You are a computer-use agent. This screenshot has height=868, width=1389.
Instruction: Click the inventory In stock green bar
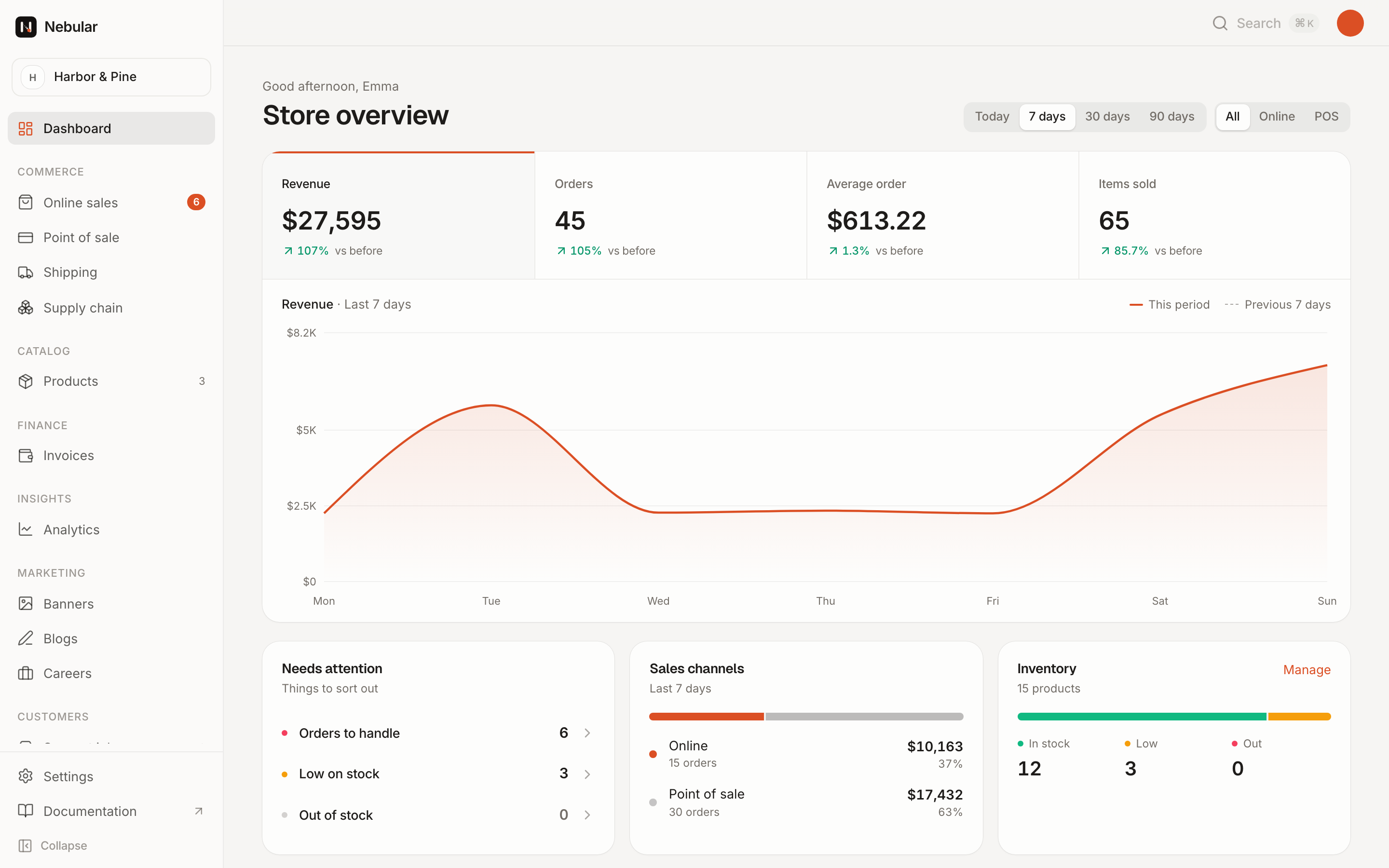(1141, 717)
